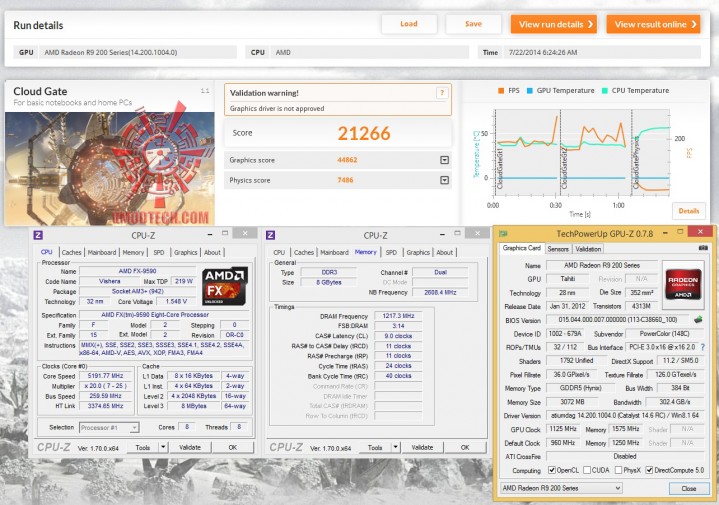The height and width of the screenshot is (505, 719).
Task: Switch to Sensors tab in GPU-Z
Action: pyautogui.click(x=558, y=249)
